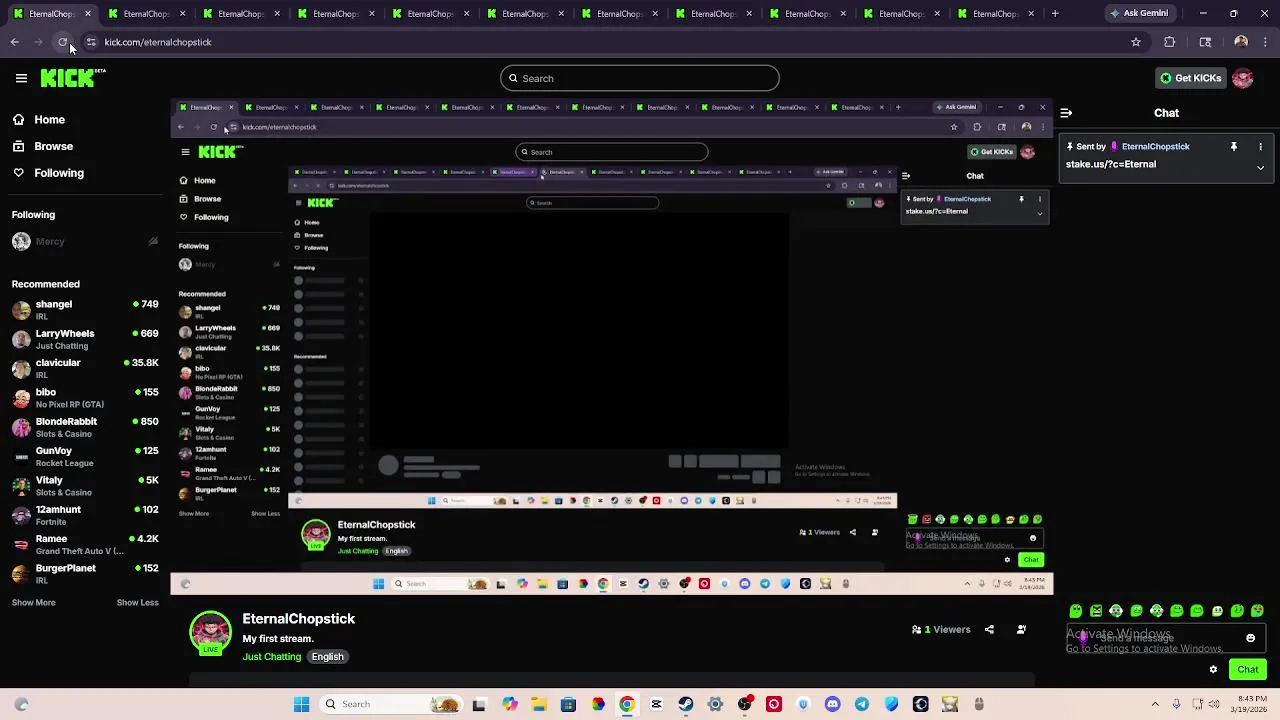
Task: Open Home in the Kick sidebar
Action: click(39, 119)
